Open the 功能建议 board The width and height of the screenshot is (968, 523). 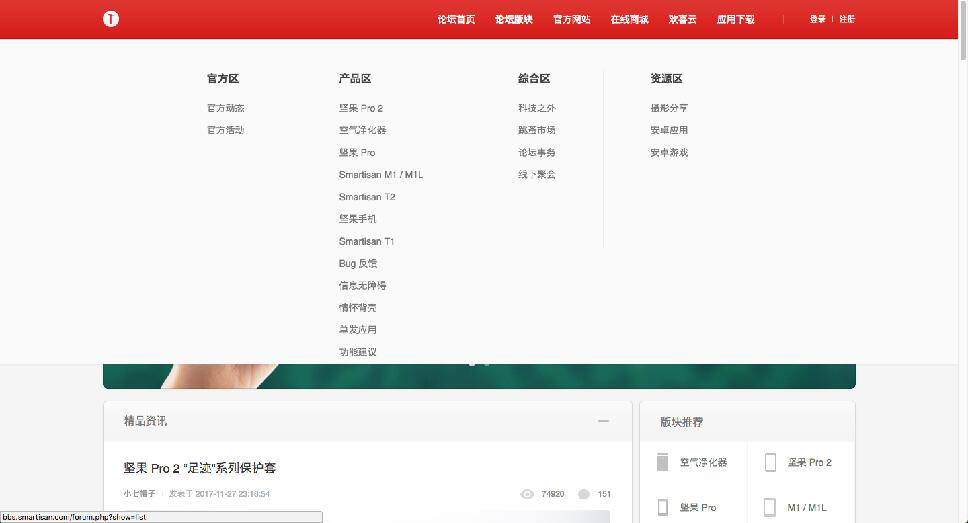[357, 352]
